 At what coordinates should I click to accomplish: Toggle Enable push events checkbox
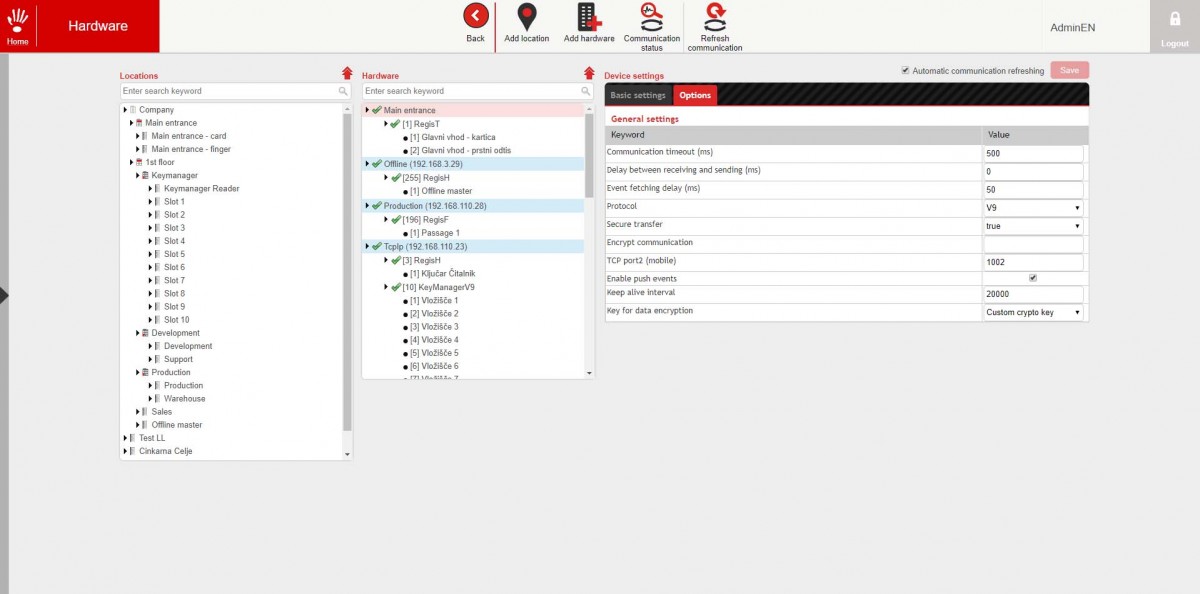tap(1033, 278)
